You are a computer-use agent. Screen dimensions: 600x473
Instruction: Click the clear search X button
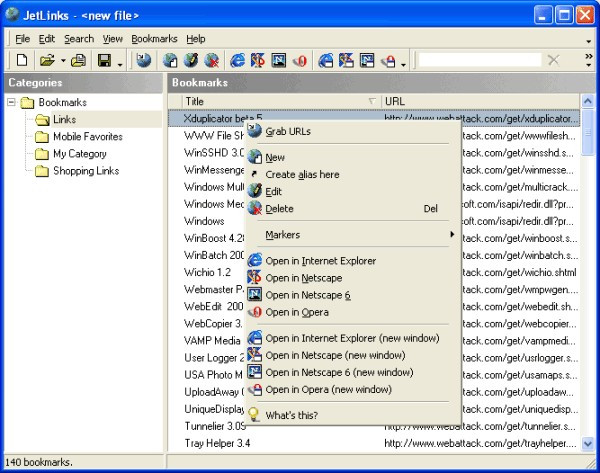[553, 60]
